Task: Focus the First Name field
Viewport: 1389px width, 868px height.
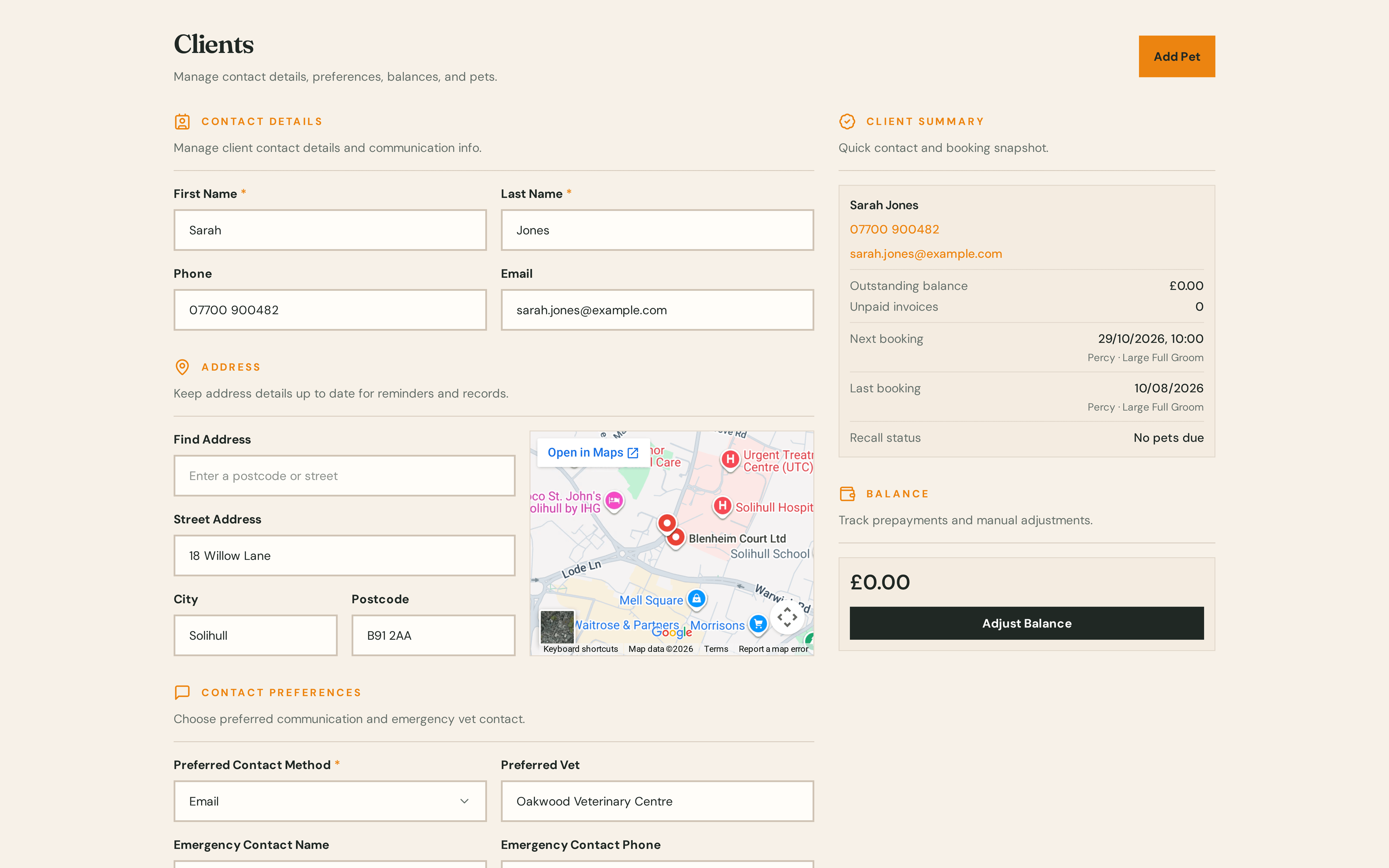Action: click(330, 230)
